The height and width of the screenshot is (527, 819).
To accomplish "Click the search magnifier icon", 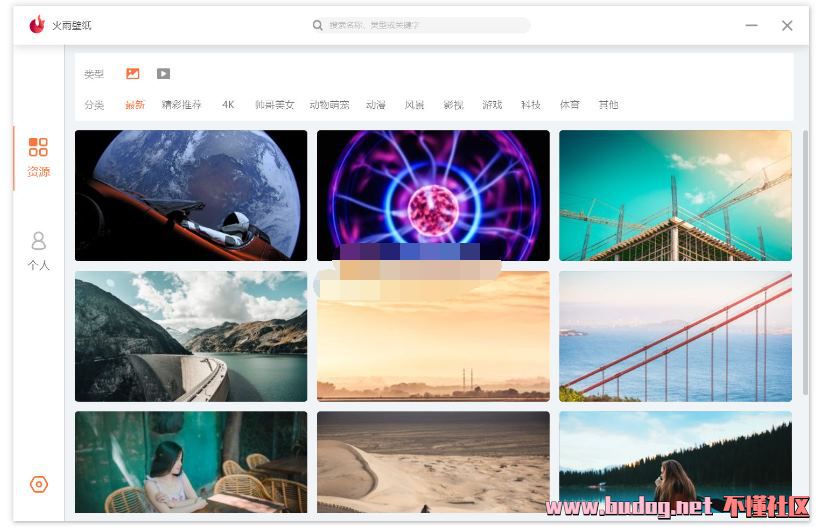I will (318, 25).
